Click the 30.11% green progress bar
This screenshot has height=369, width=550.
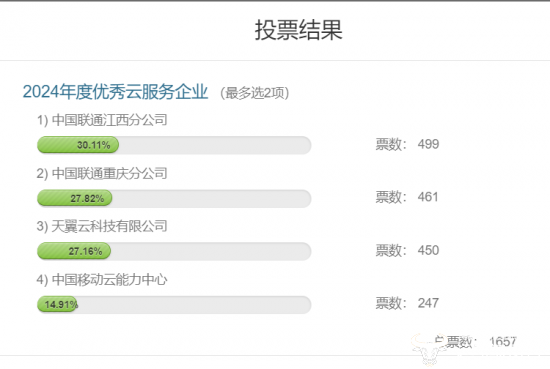[78, 145]
